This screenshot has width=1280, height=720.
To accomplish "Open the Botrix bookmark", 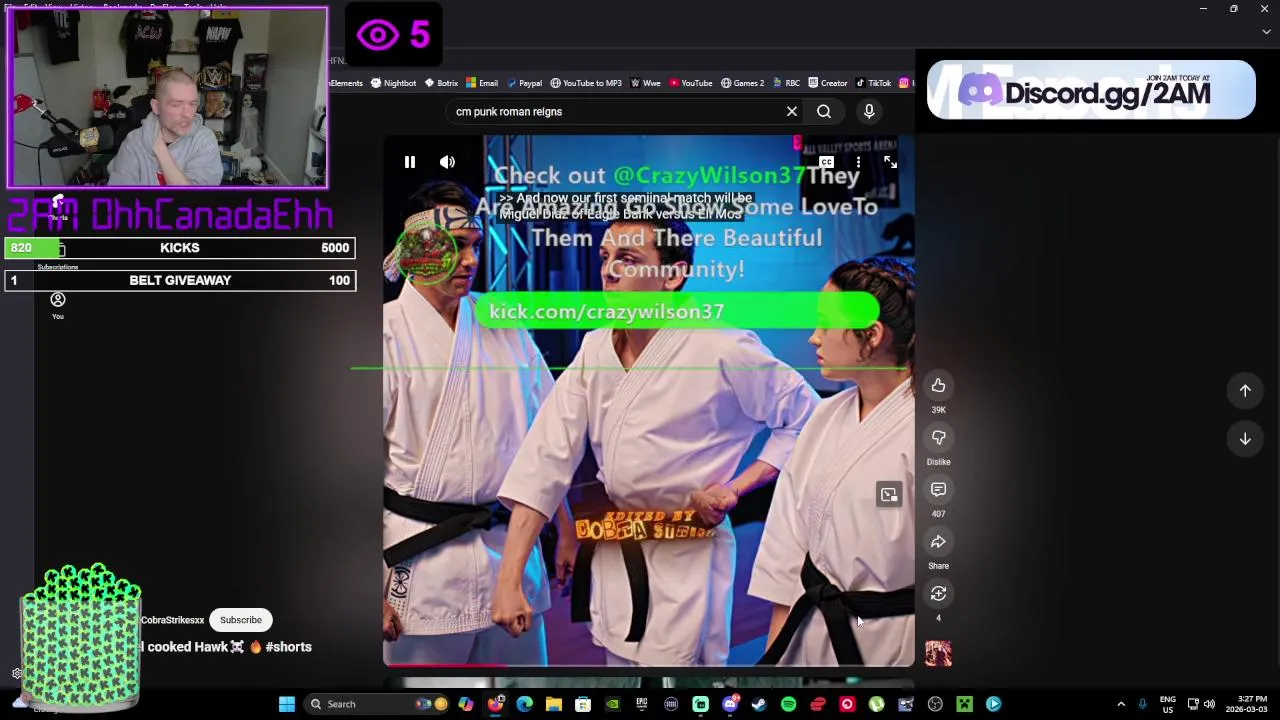I will (x=441, y=83).
